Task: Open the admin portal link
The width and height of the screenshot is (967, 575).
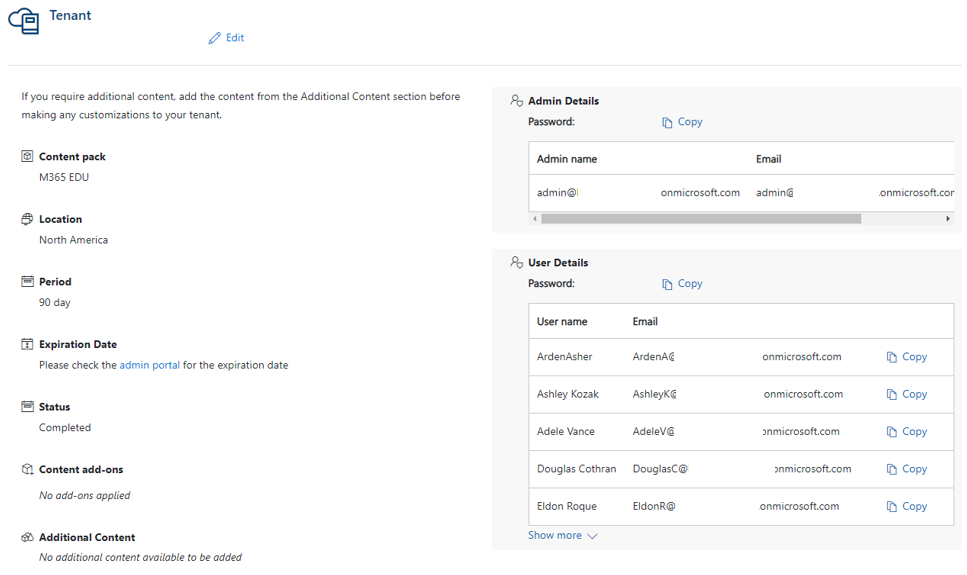Action: click(x=150, y=365)
